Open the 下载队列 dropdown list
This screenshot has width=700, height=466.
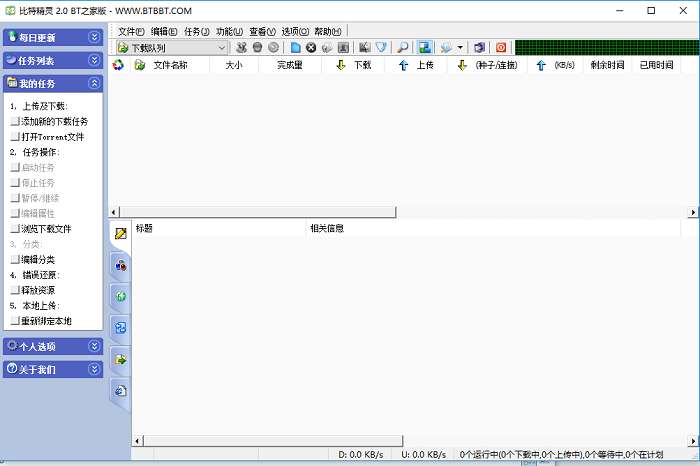click(221, 47)
